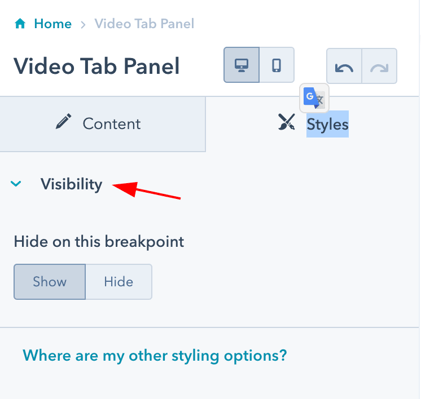Switch to desktop preview icon

pos(242,65)
